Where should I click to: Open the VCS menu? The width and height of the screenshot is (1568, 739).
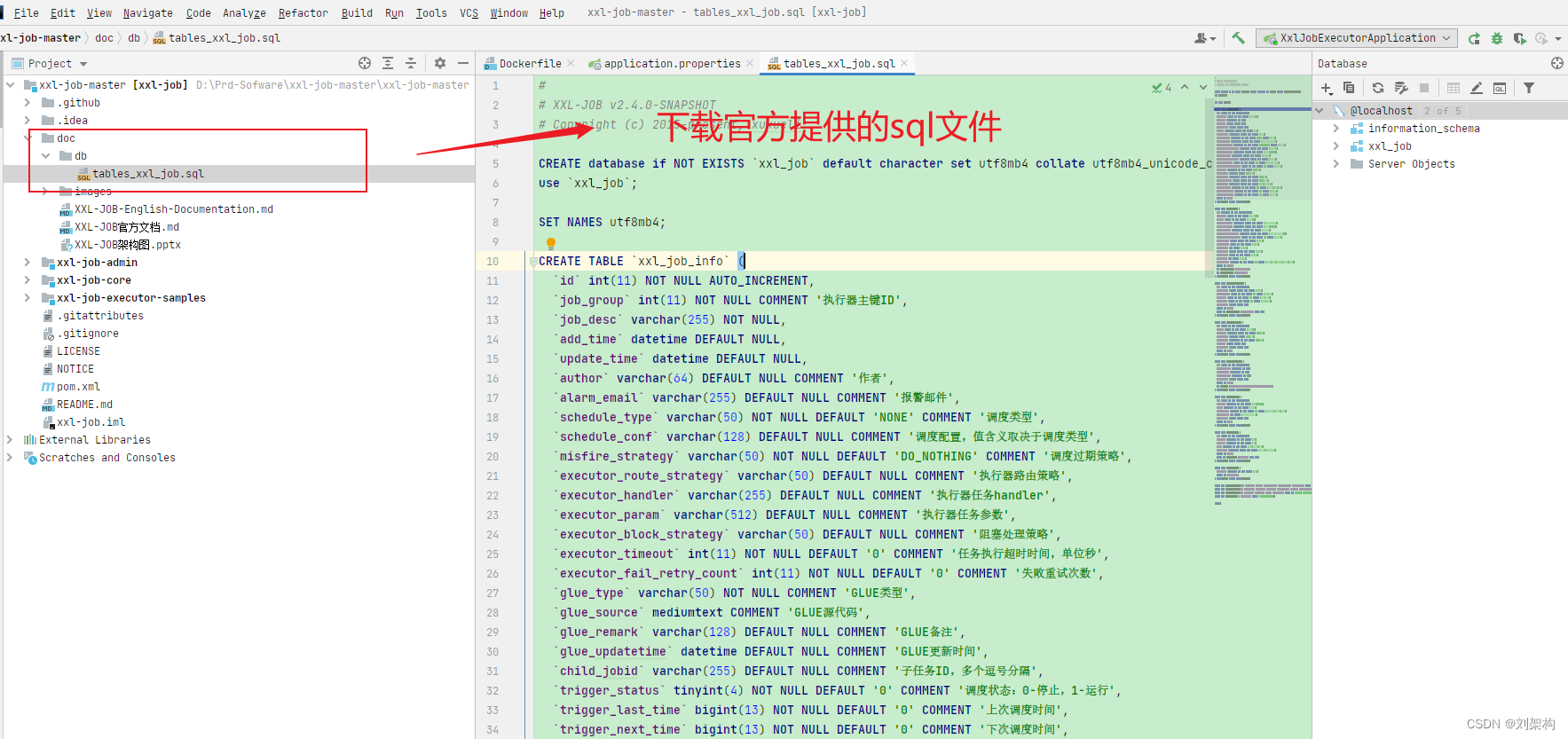click(469, 12)
